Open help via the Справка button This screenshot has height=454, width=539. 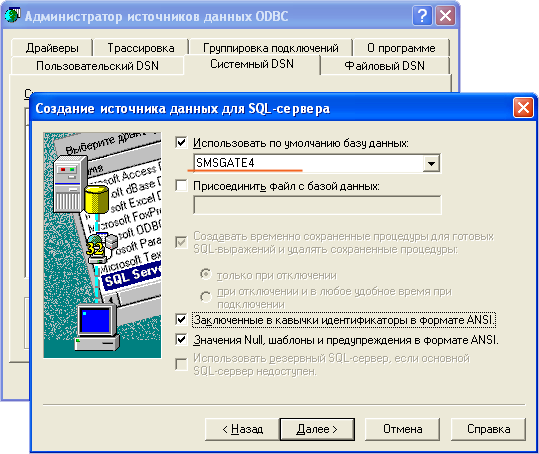pyautogui.click(x=488, y=429)
